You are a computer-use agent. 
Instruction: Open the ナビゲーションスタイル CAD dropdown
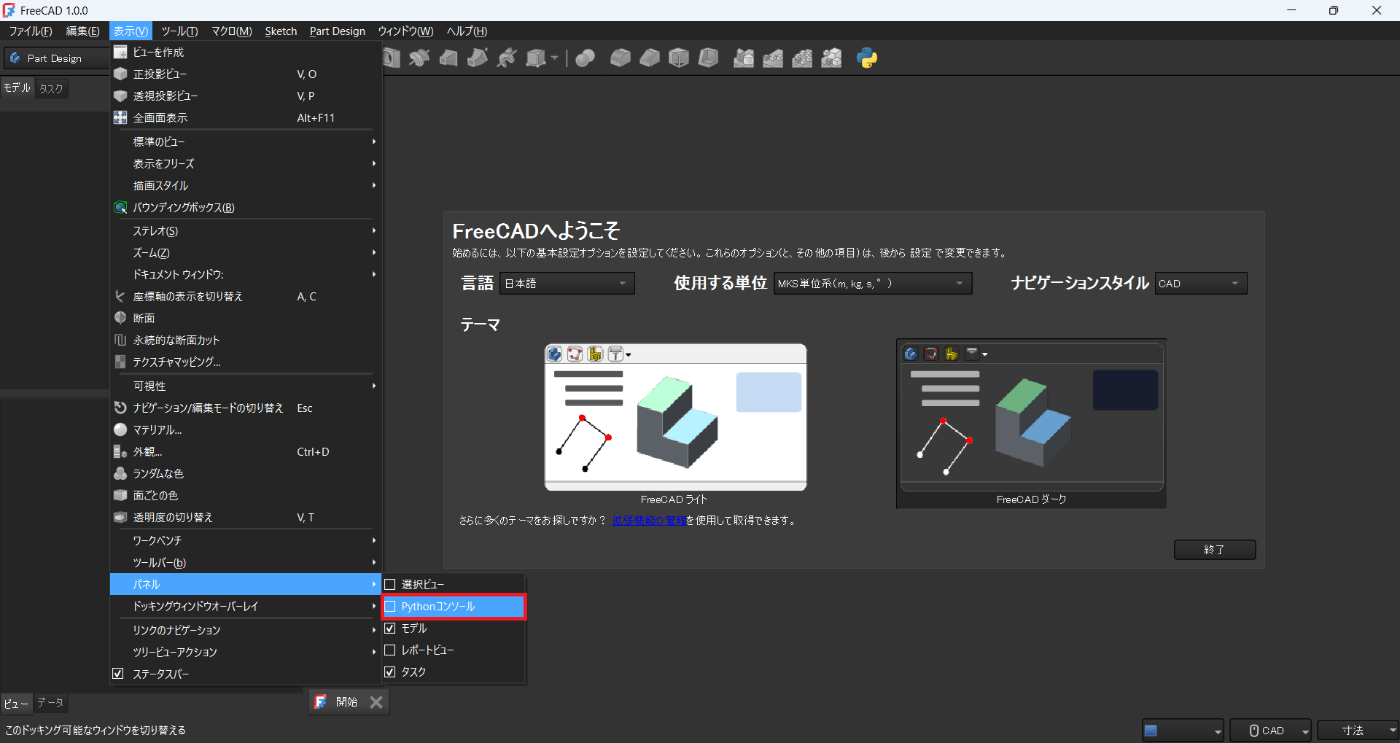1201,283
